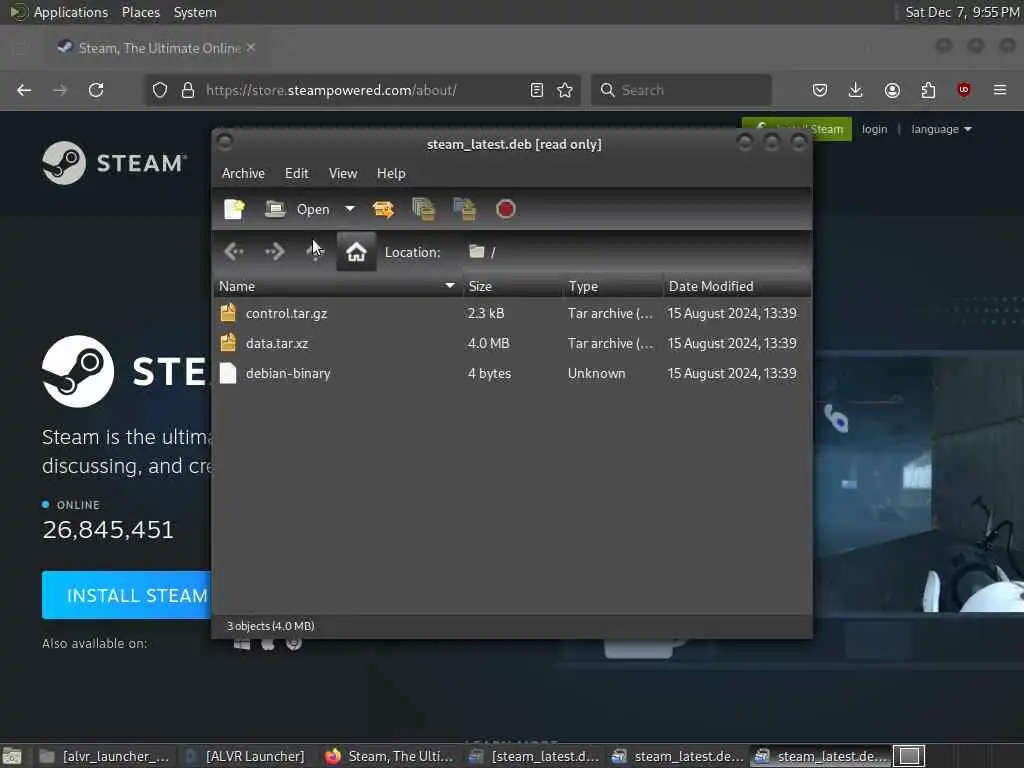Close the Steam browser tab

(251, 47)
